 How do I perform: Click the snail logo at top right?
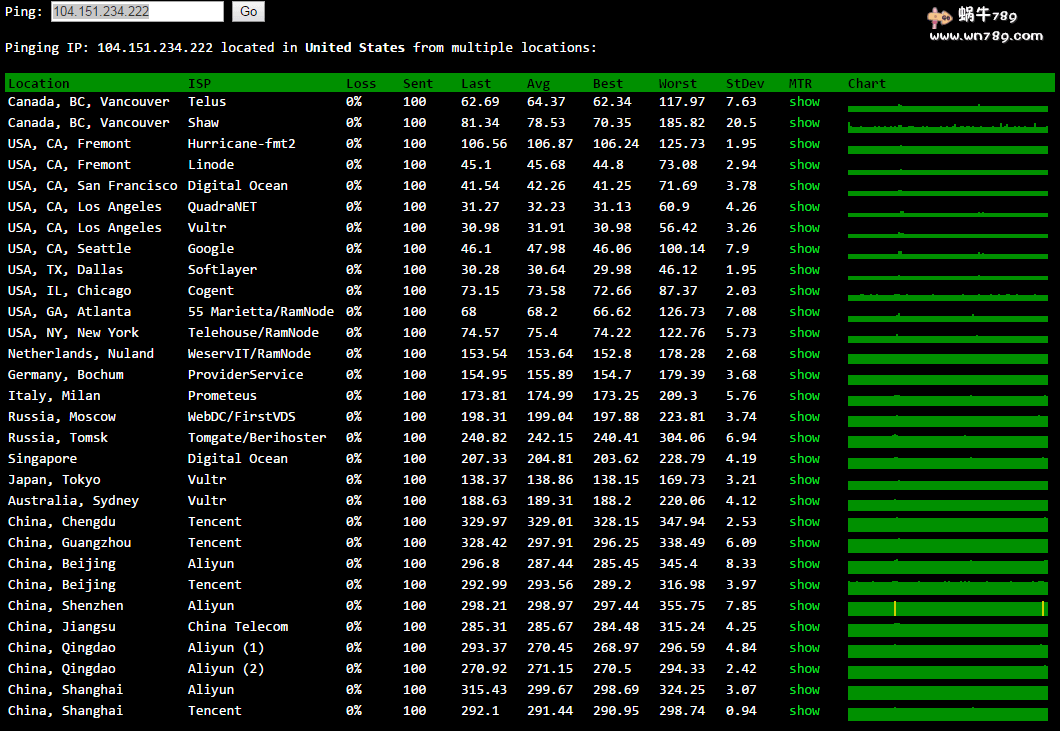938,17
